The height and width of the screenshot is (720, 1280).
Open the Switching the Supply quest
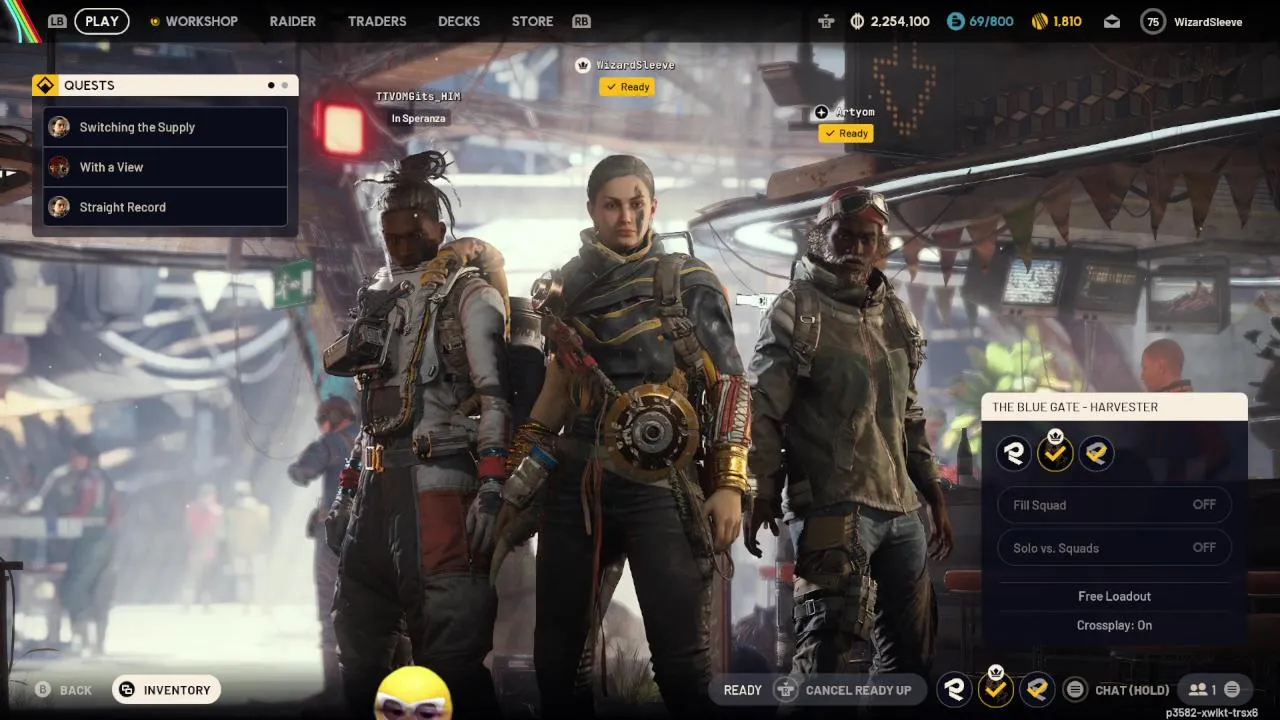coord(166,127)
